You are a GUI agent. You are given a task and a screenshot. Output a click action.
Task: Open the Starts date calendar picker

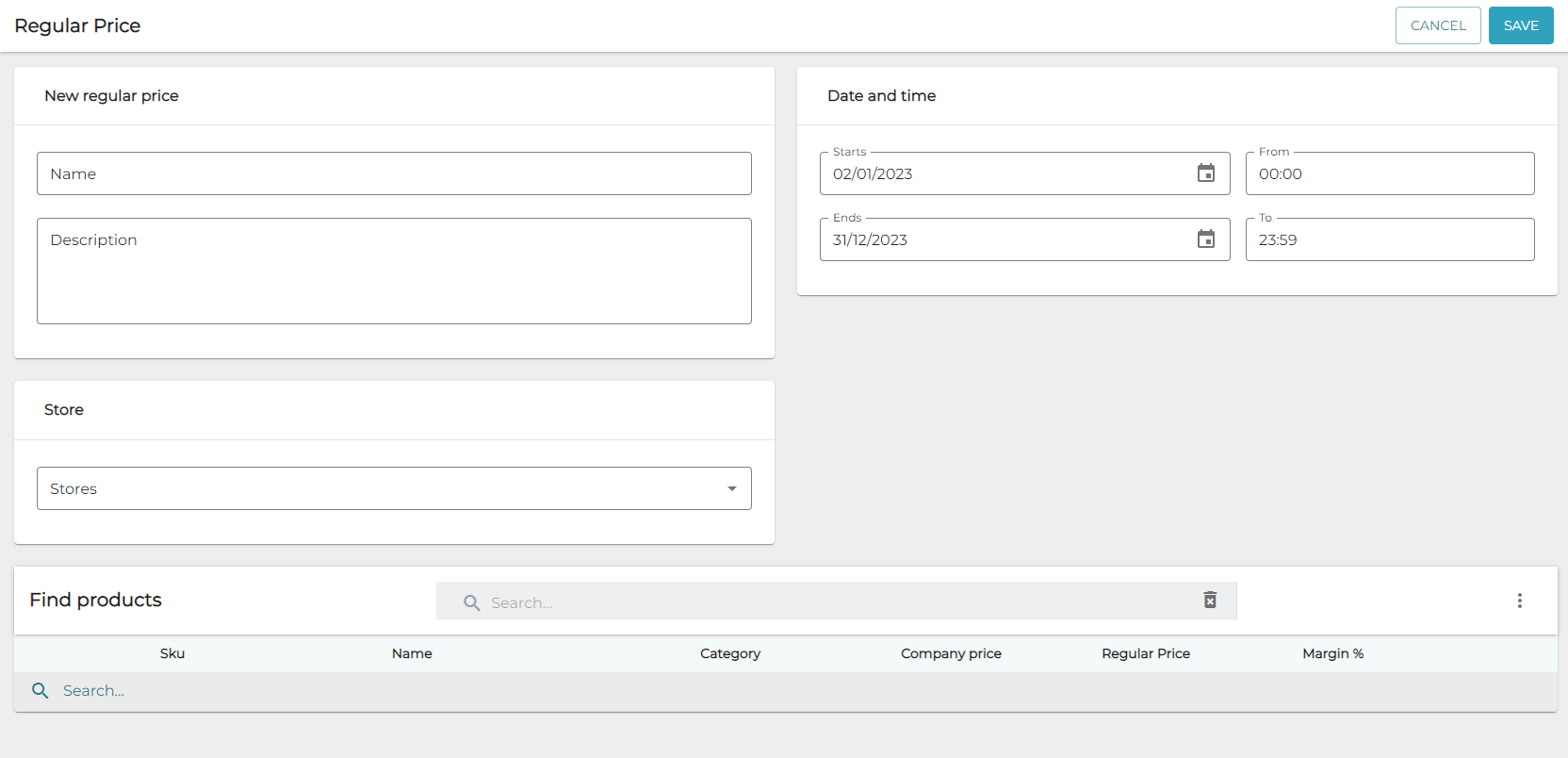[x=1205, y=173]
